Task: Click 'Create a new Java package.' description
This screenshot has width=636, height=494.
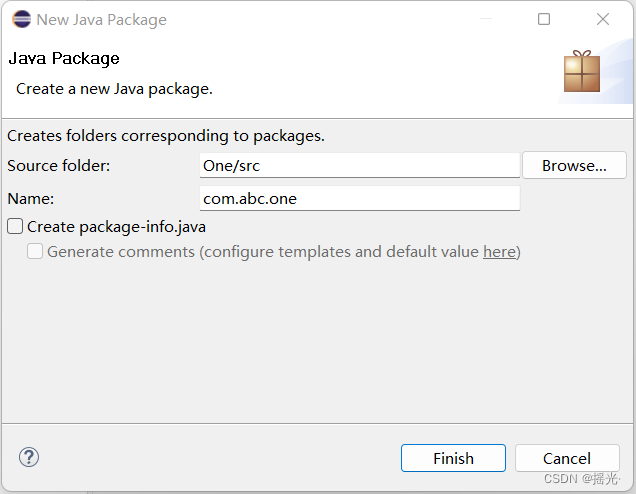Action: [x=114, y=89]
